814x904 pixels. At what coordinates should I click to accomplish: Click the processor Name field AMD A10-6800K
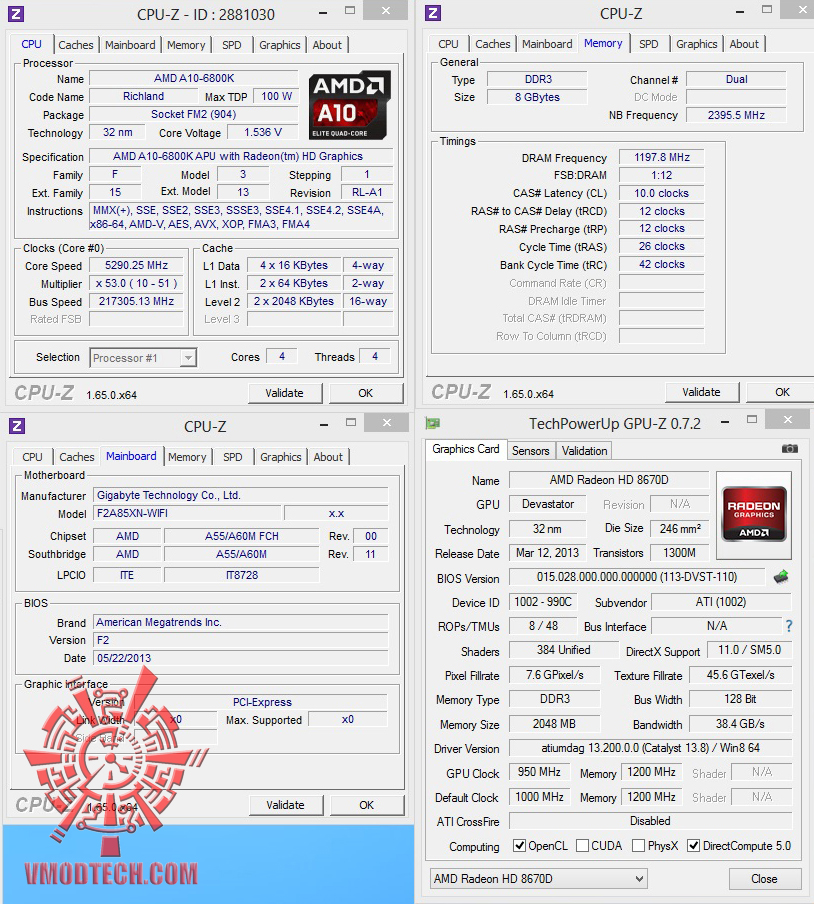194,78
